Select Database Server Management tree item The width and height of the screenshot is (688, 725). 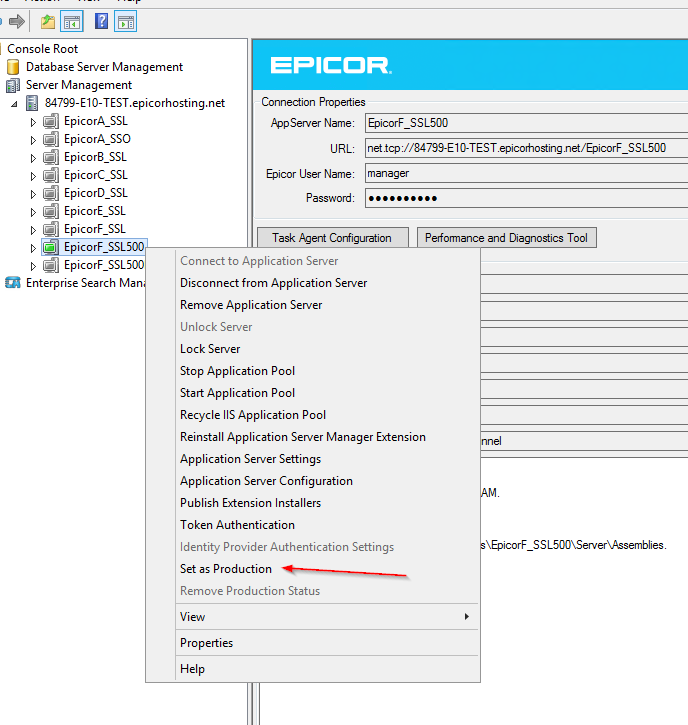(x=104, y=67)
